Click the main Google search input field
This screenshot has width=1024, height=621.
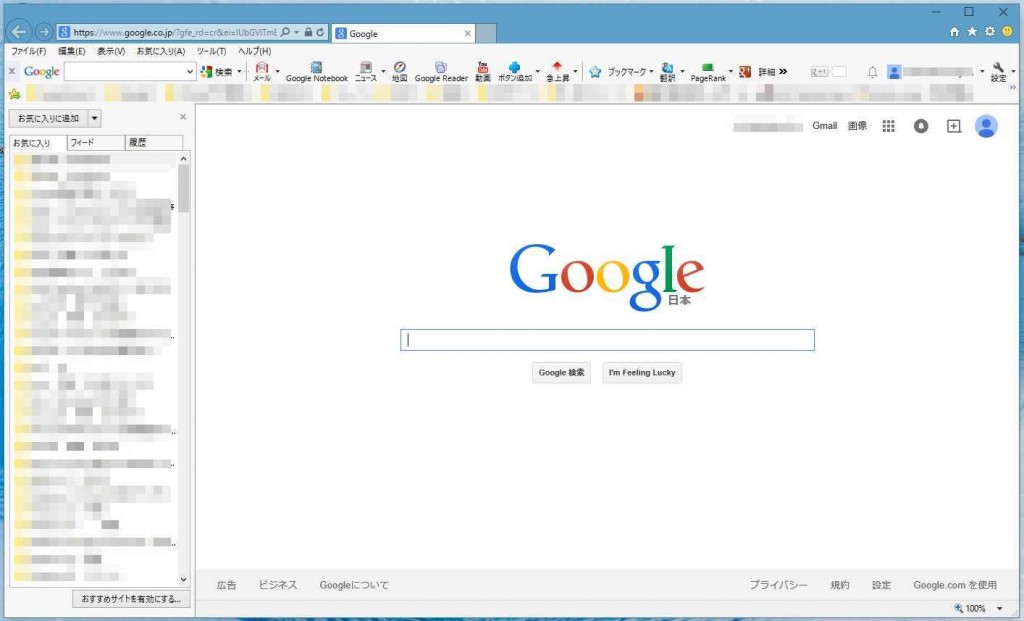click(x=607, y=340)
